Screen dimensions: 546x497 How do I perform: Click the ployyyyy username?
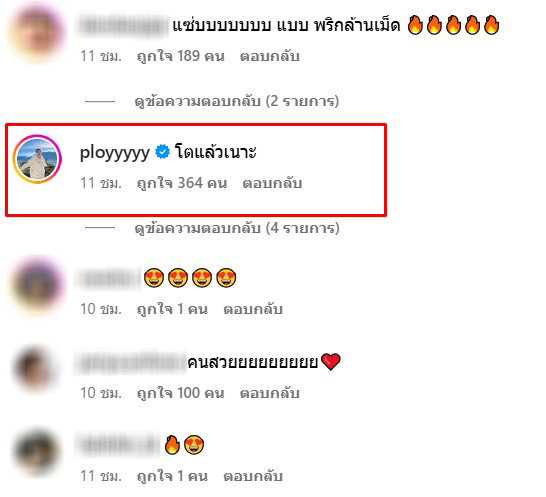pos(115,153)
